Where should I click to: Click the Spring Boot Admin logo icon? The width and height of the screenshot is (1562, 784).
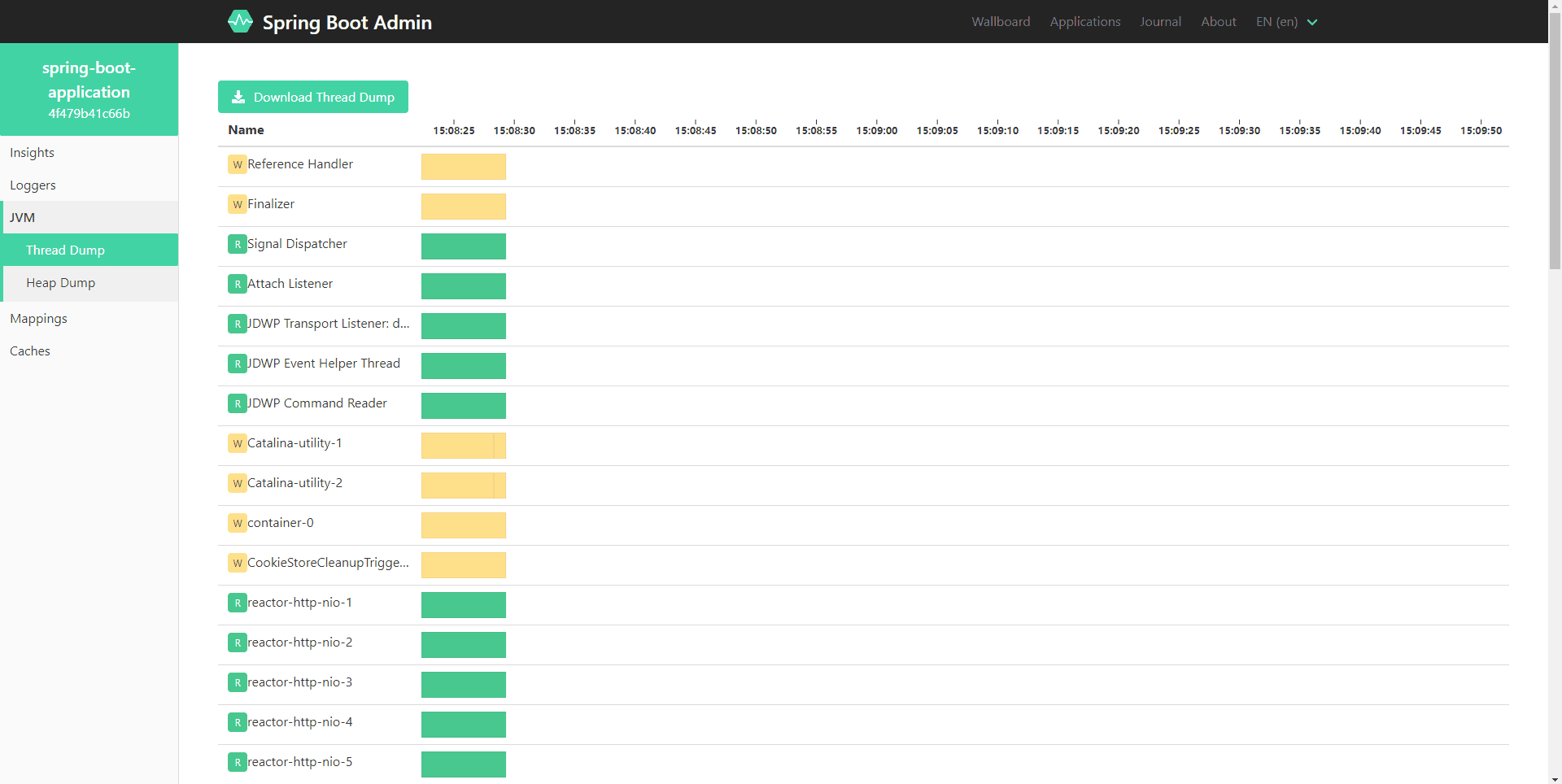[240, 21]
